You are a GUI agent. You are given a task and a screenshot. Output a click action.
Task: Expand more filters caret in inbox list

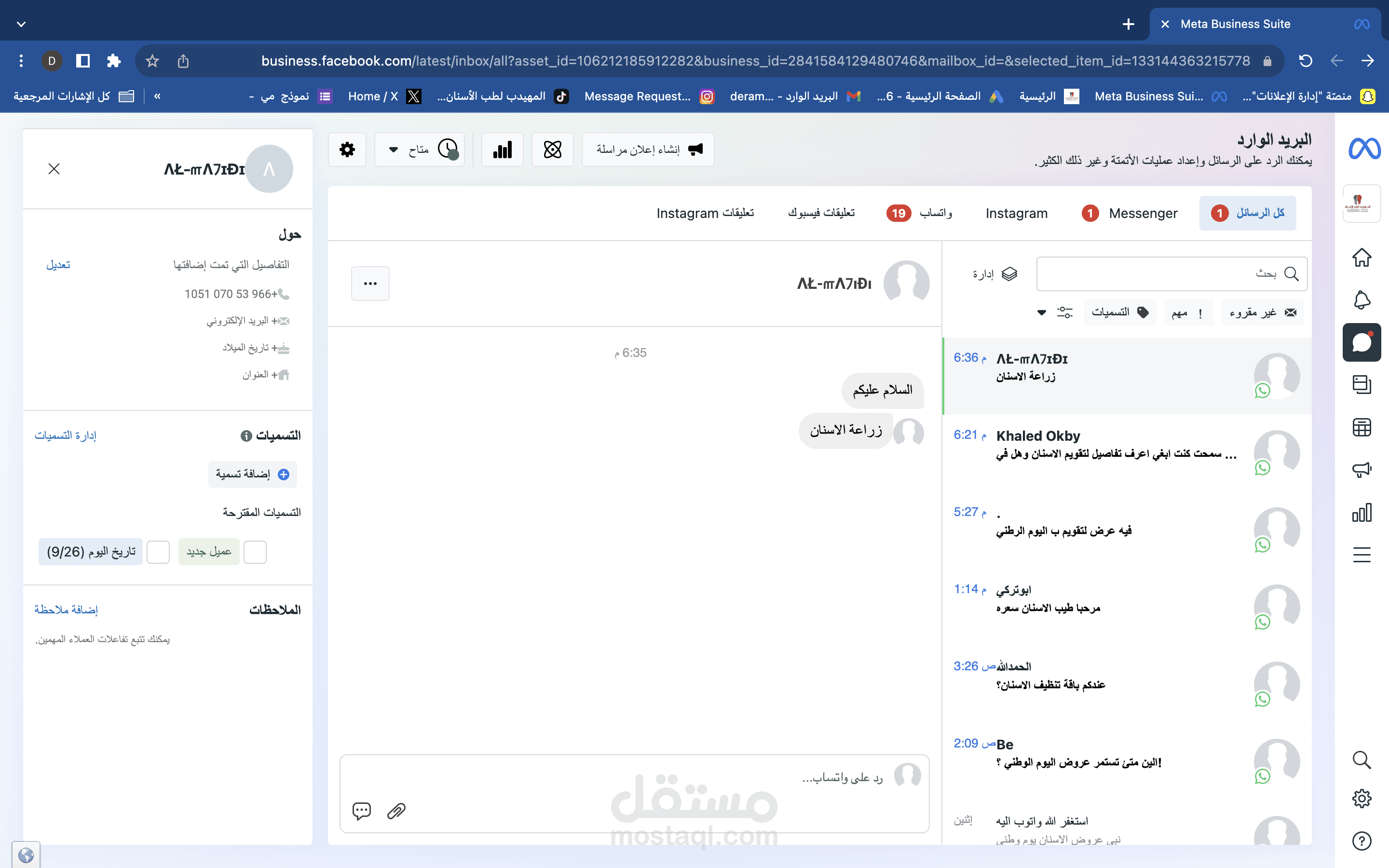tap(1041, 313)
